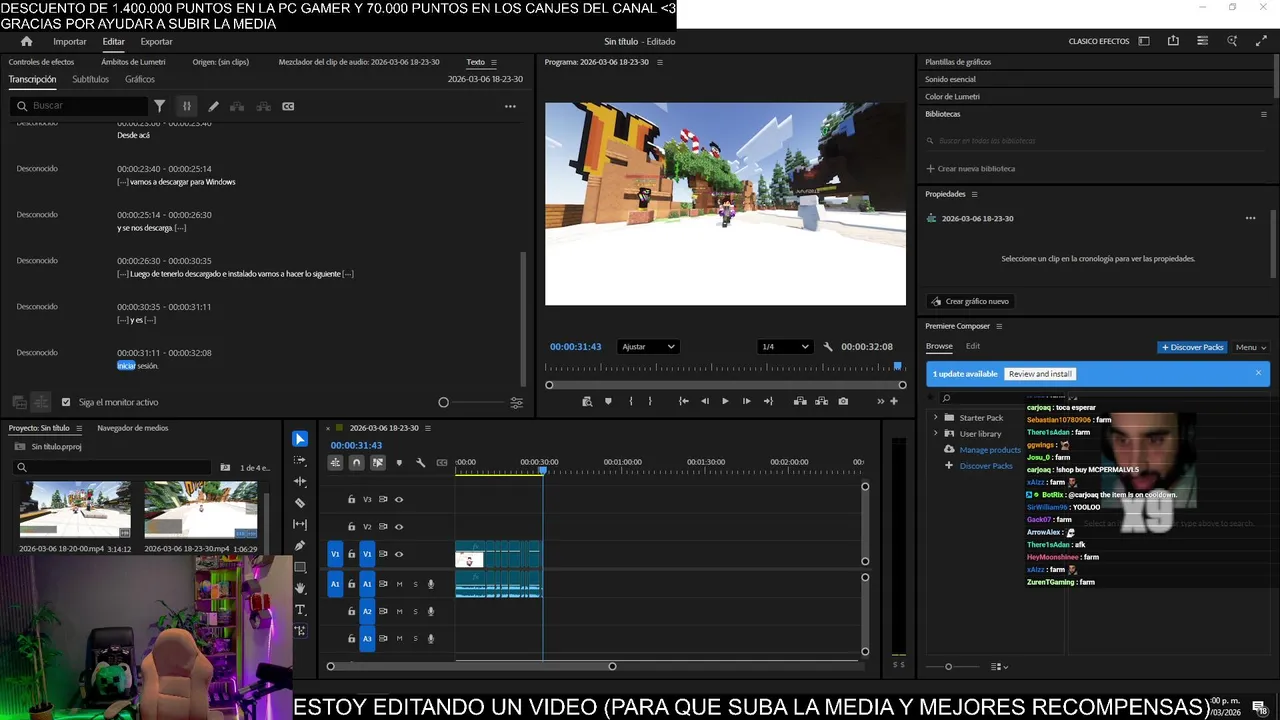Open the 'Controles de efectos' panel tab
The image size is (1280, 720).
(41, 62)
